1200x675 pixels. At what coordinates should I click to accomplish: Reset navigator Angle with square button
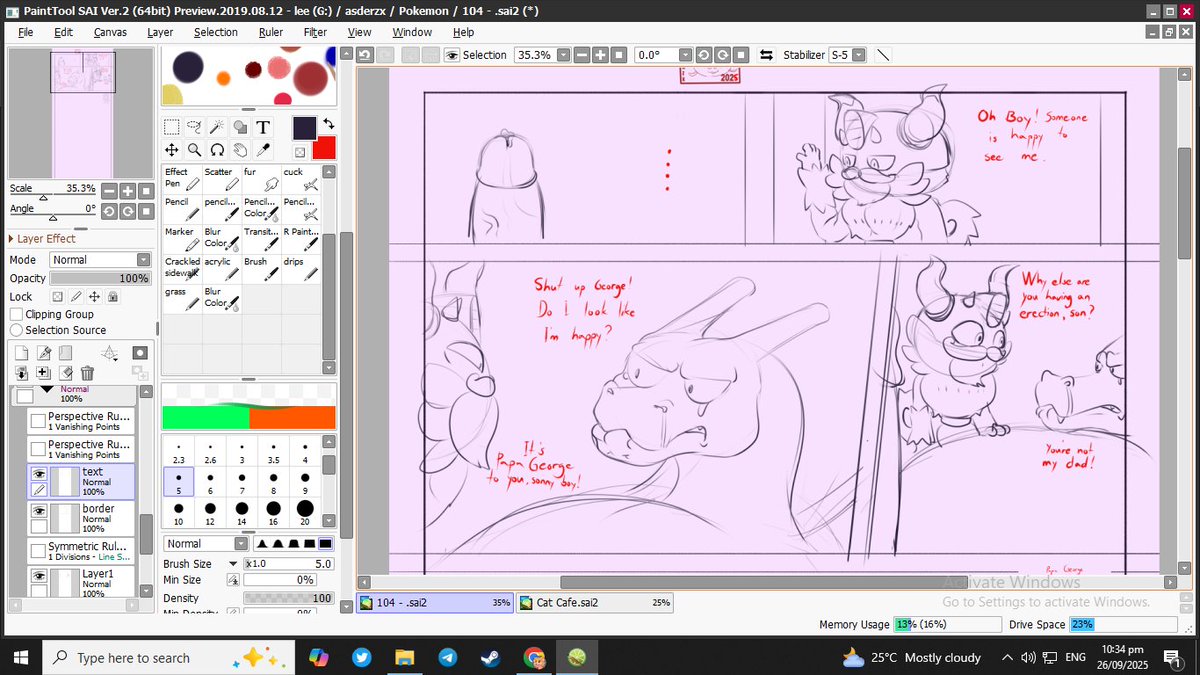(x=146, y=211)
